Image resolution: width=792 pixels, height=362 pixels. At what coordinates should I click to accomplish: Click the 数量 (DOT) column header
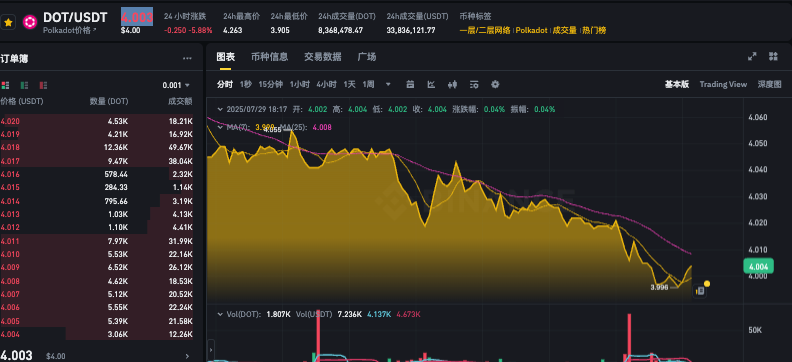pyautogui.click(x=109, y=101)
